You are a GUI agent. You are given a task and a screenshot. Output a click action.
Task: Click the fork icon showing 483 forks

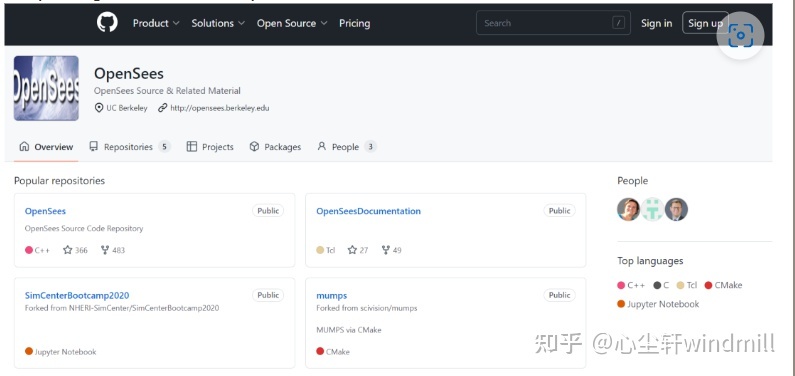pos(105,250)
